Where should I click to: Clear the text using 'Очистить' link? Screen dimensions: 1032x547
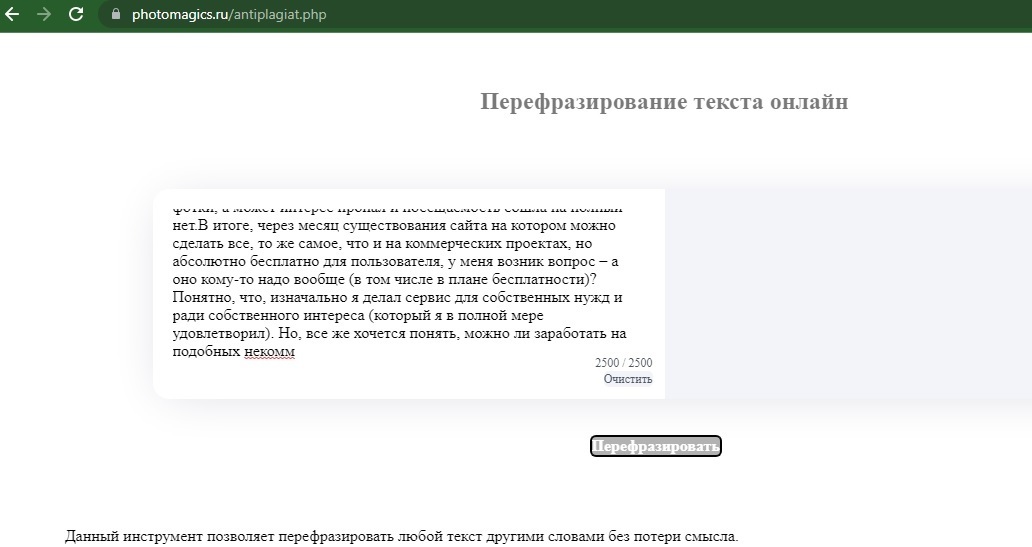pyautogui.click(x=627, y=379)
